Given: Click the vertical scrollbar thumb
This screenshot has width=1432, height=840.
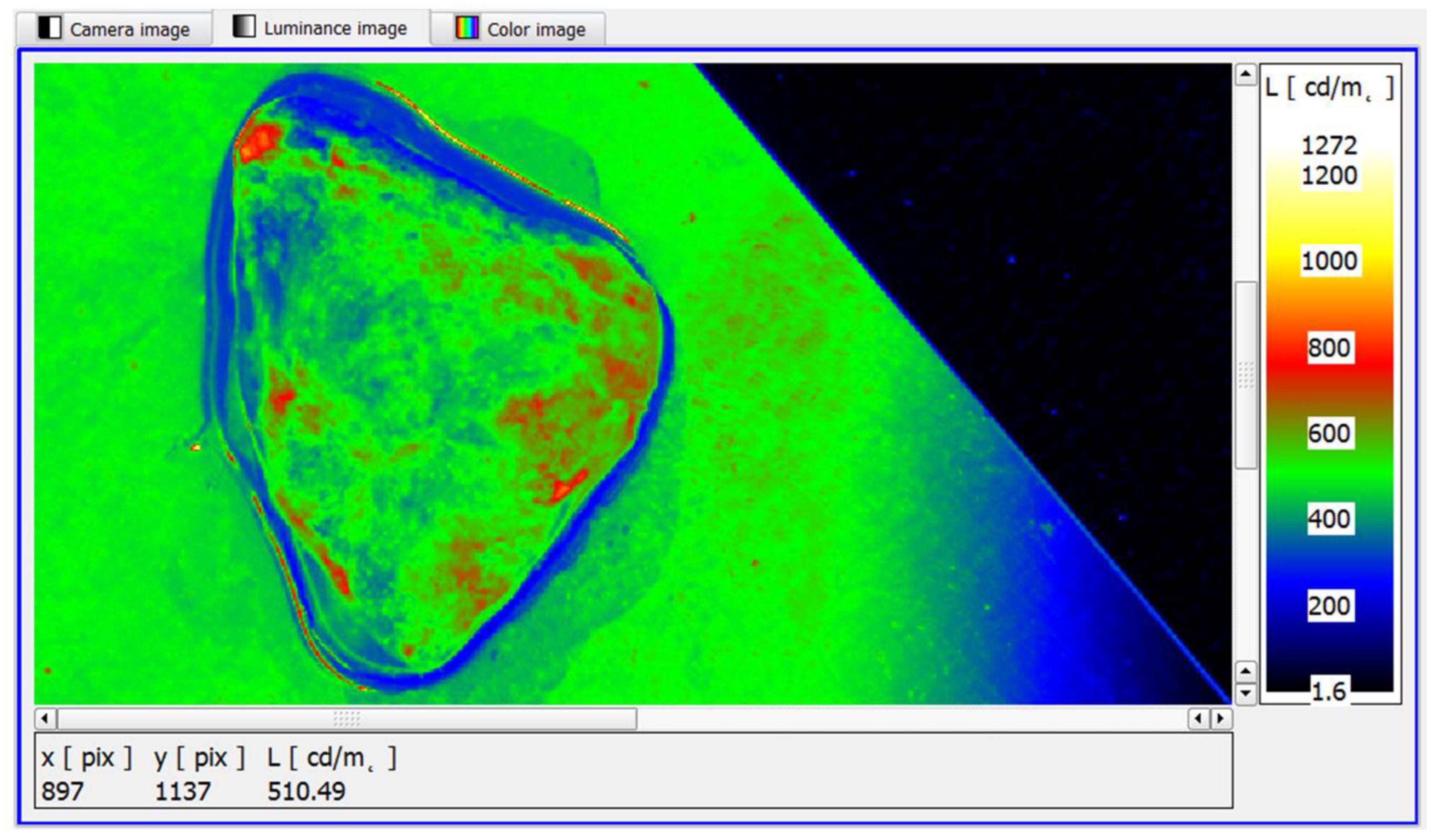Looking at the screenshot, I should (1246, 375).
